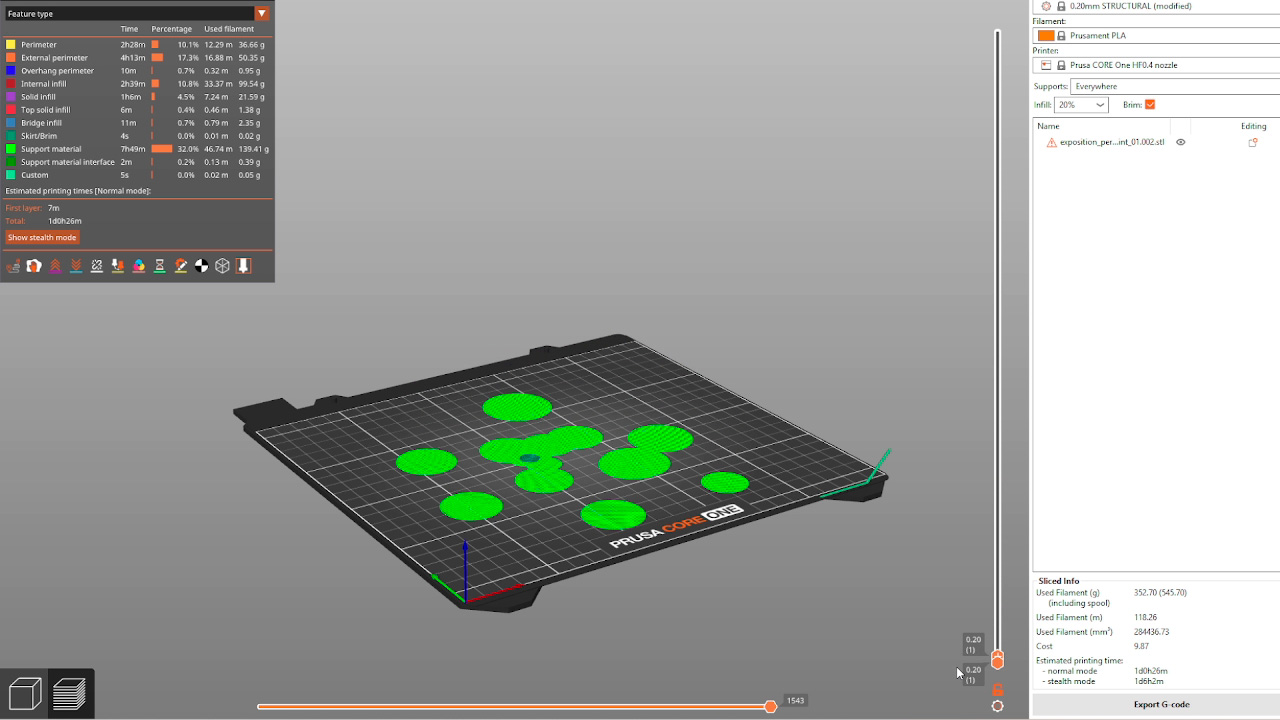This screenshot has height=720, width=1280.
Task: Toggle travel moves visibility icon
Action: [x=13, y=266]
